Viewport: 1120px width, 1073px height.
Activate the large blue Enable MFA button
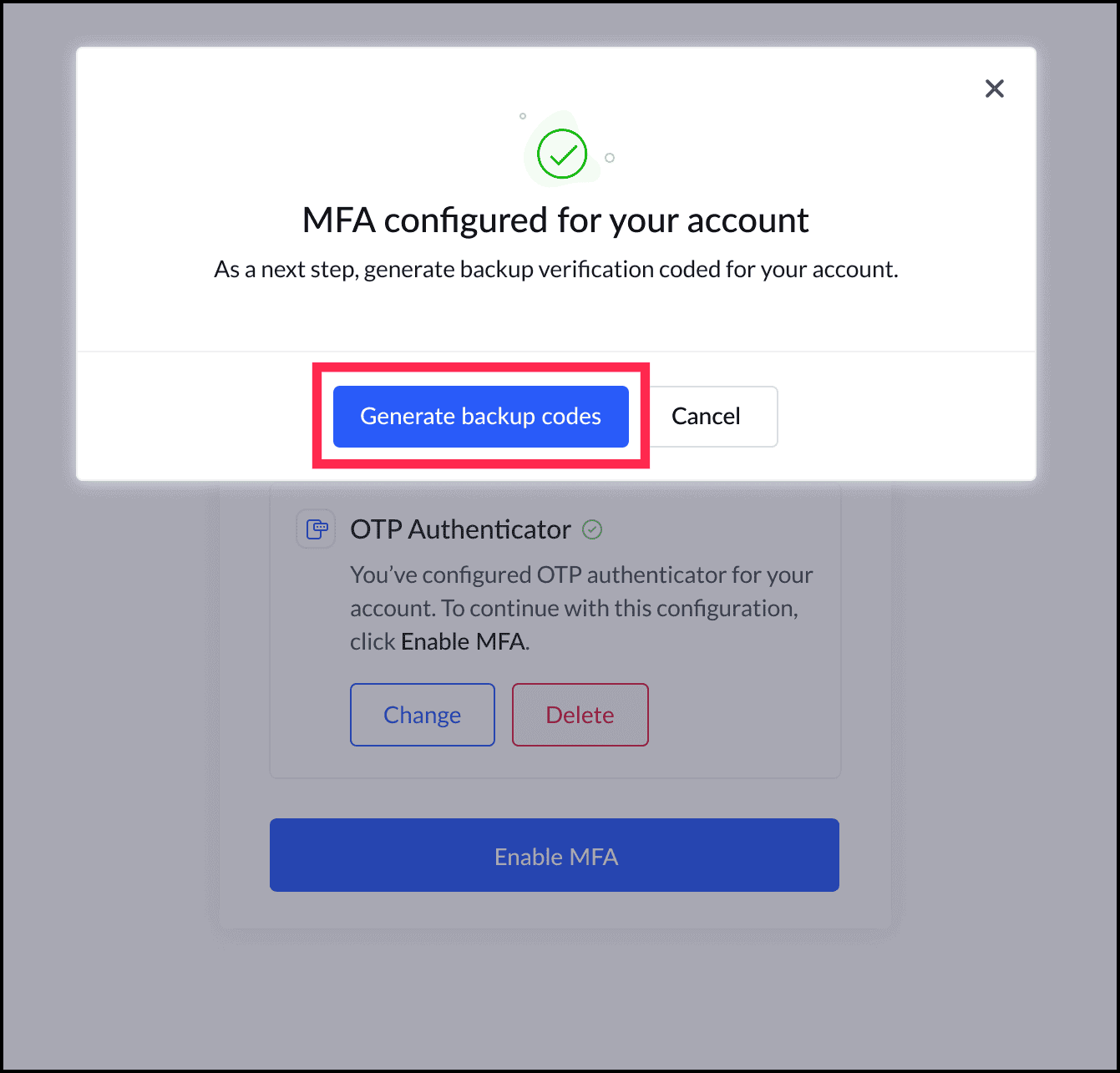pyautogui.click(x=555, y=855)
